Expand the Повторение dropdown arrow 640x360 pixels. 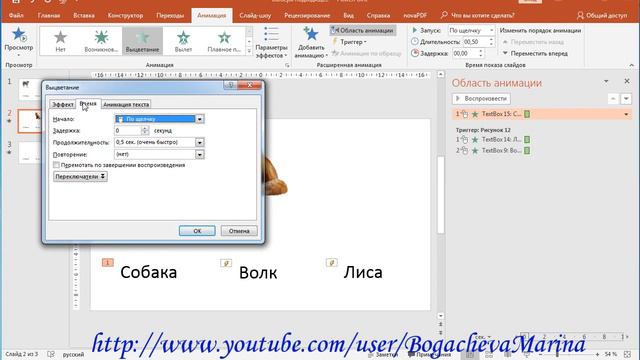point(200,154)
